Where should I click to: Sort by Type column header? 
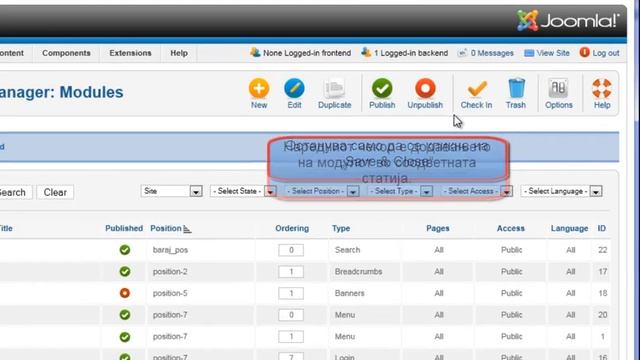coord(341,229)
